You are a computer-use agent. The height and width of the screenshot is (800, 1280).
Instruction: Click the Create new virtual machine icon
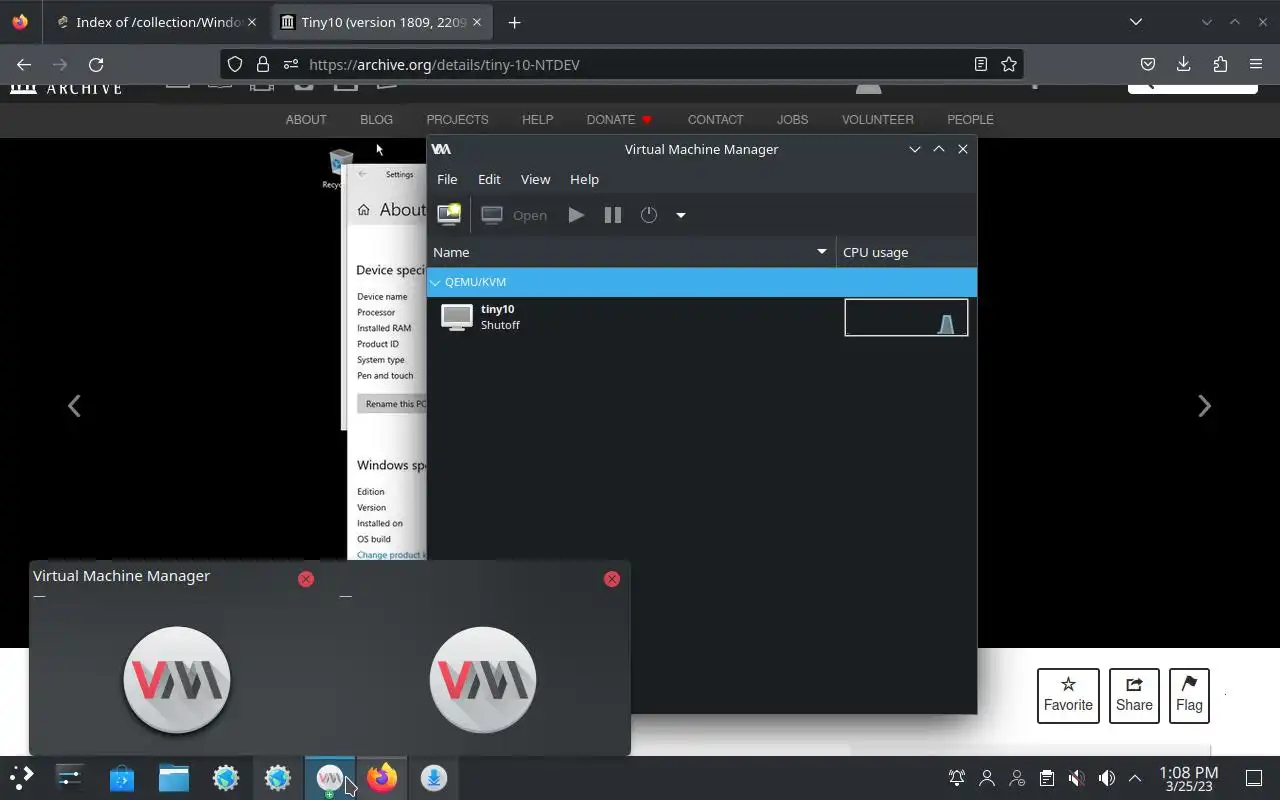point(449,214)
